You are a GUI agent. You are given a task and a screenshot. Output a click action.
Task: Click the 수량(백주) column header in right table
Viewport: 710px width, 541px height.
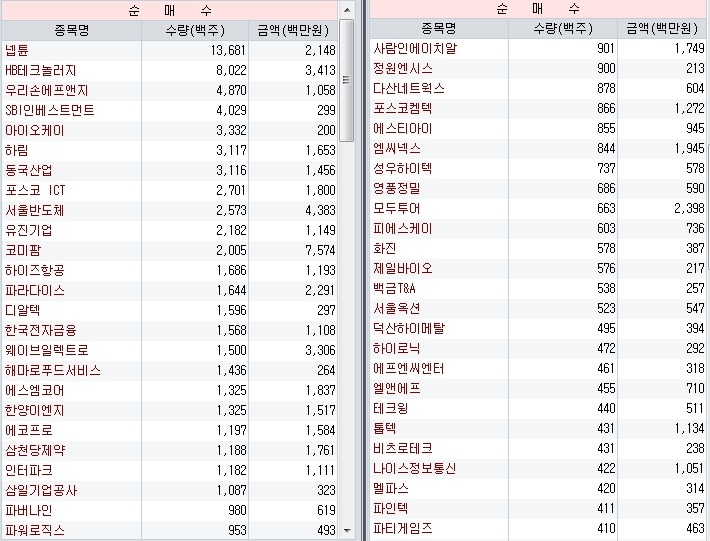click(x=563, y=29)
